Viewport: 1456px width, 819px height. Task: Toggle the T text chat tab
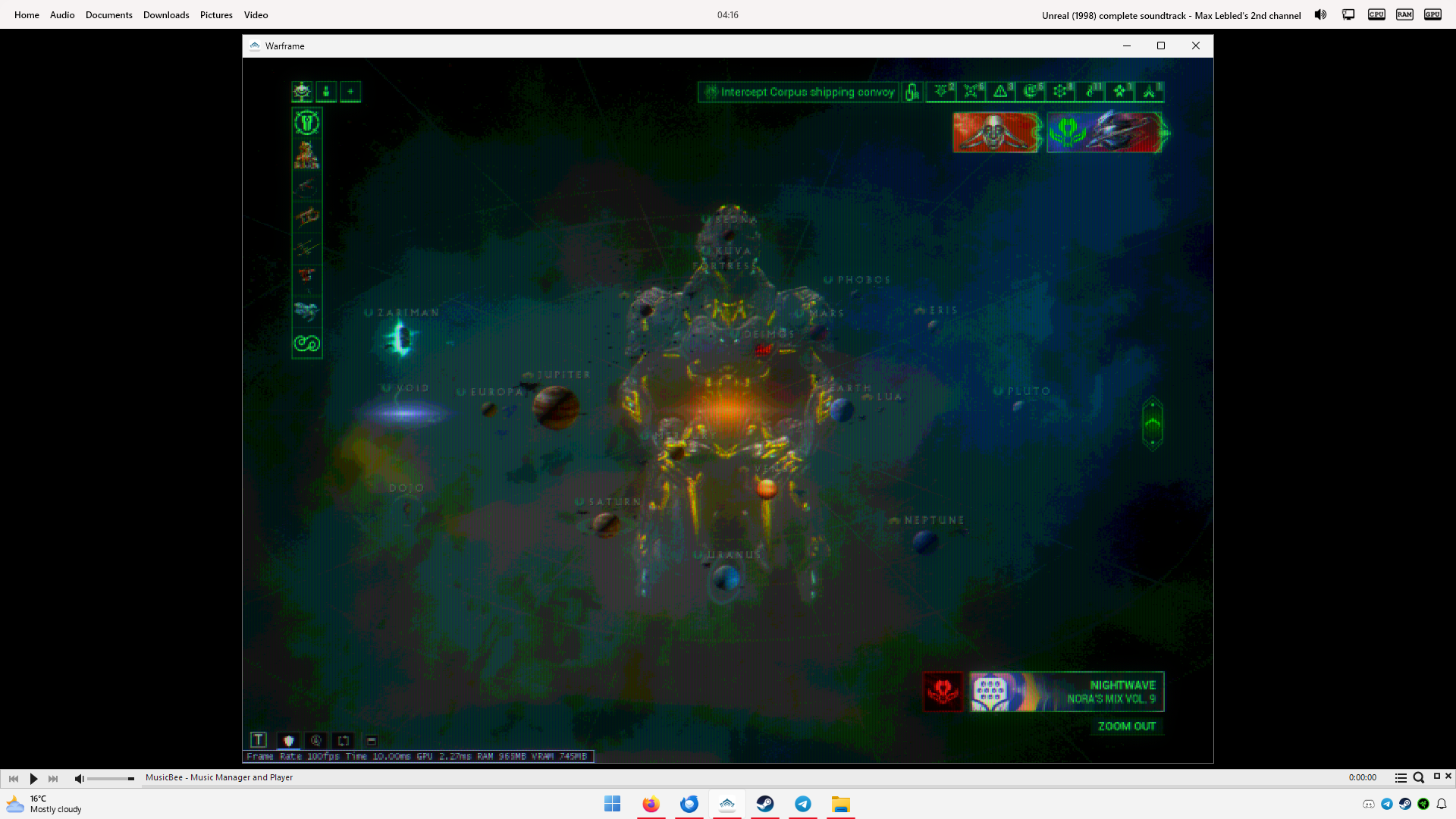(x=259, y=740)
